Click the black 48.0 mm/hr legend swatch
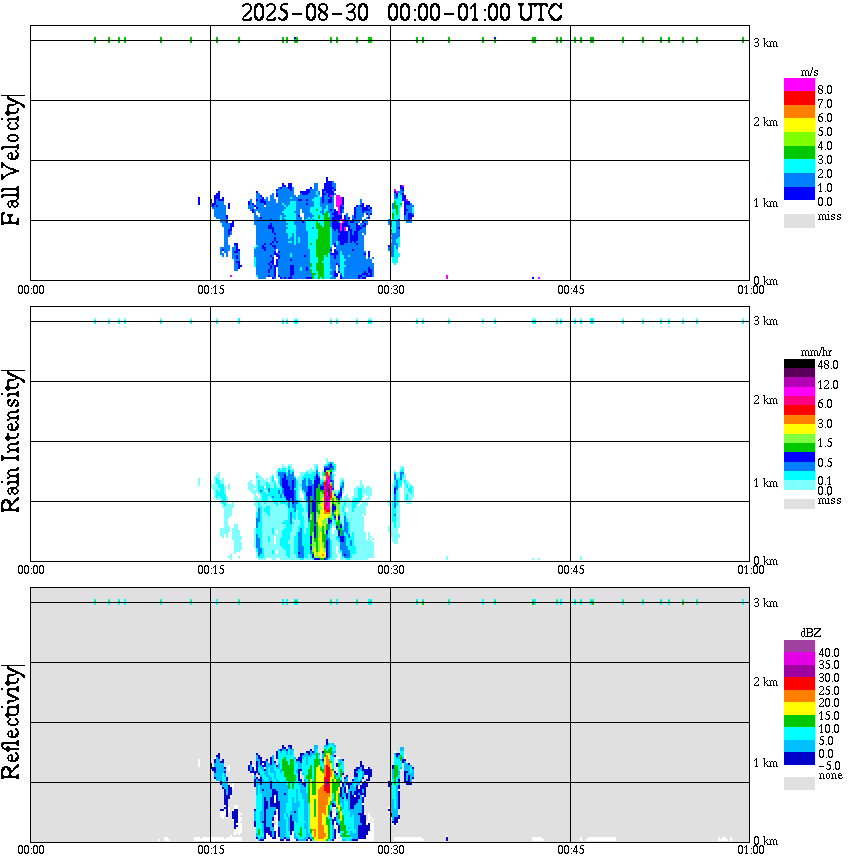Screen dimensions: 850x868 pyautogui.click(x=799, y=364)
